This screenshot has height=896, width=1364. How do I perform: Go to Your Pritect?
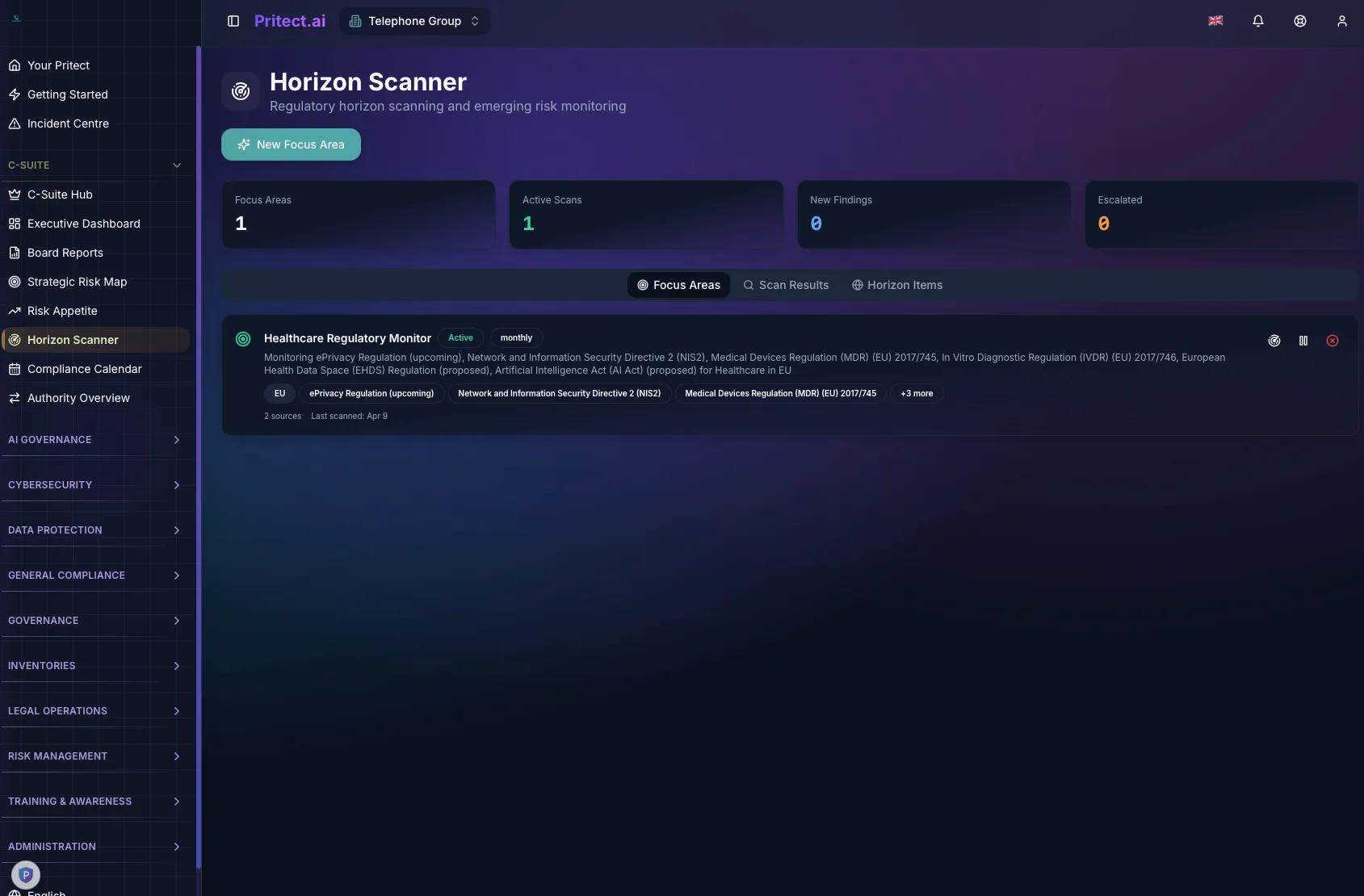click(95, 65)
